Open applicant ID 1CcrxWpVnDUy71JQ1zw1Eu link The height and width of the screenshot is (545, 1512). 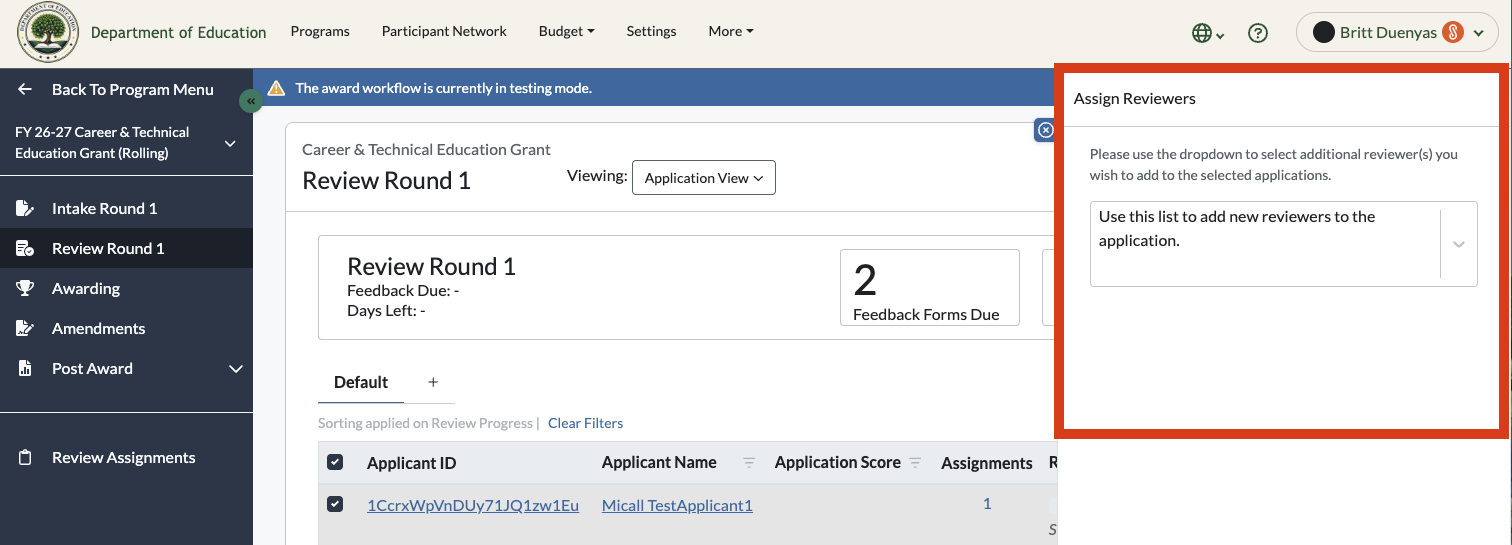[x=473, y=505]
